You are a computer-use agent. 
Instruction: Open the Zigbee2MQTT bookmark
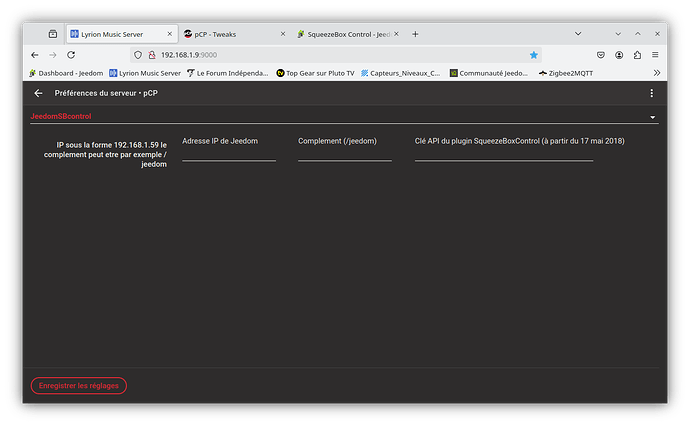pyautogui.click(x=575, y=73)
